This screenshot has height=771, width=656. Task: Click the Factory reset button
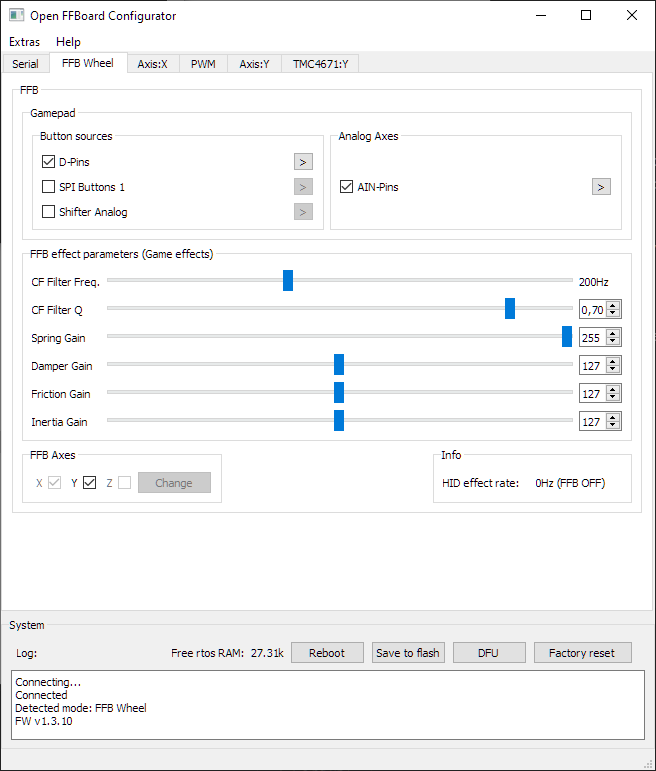tap(582, 652)
